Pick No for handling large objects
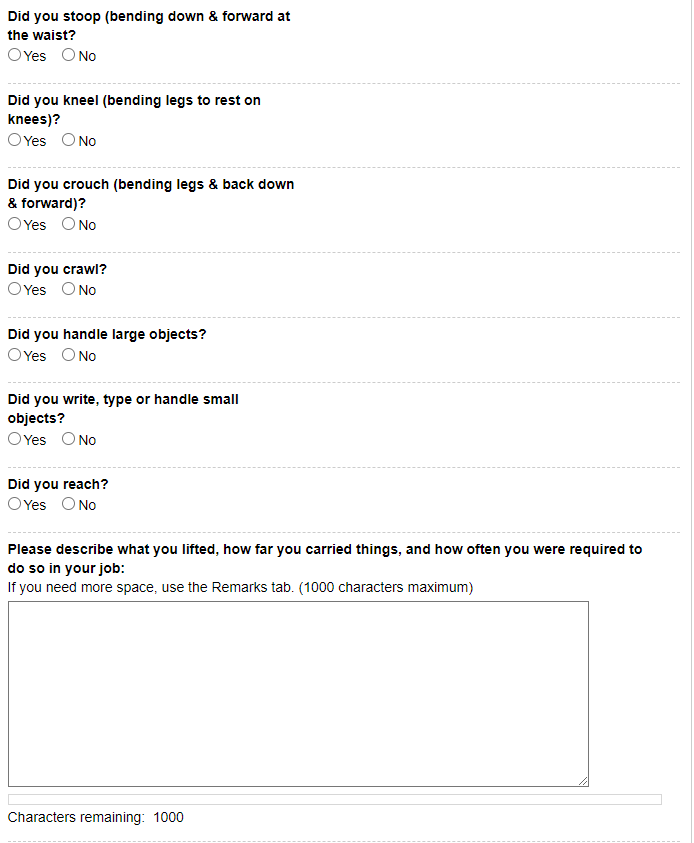 [x=68, y=355]
